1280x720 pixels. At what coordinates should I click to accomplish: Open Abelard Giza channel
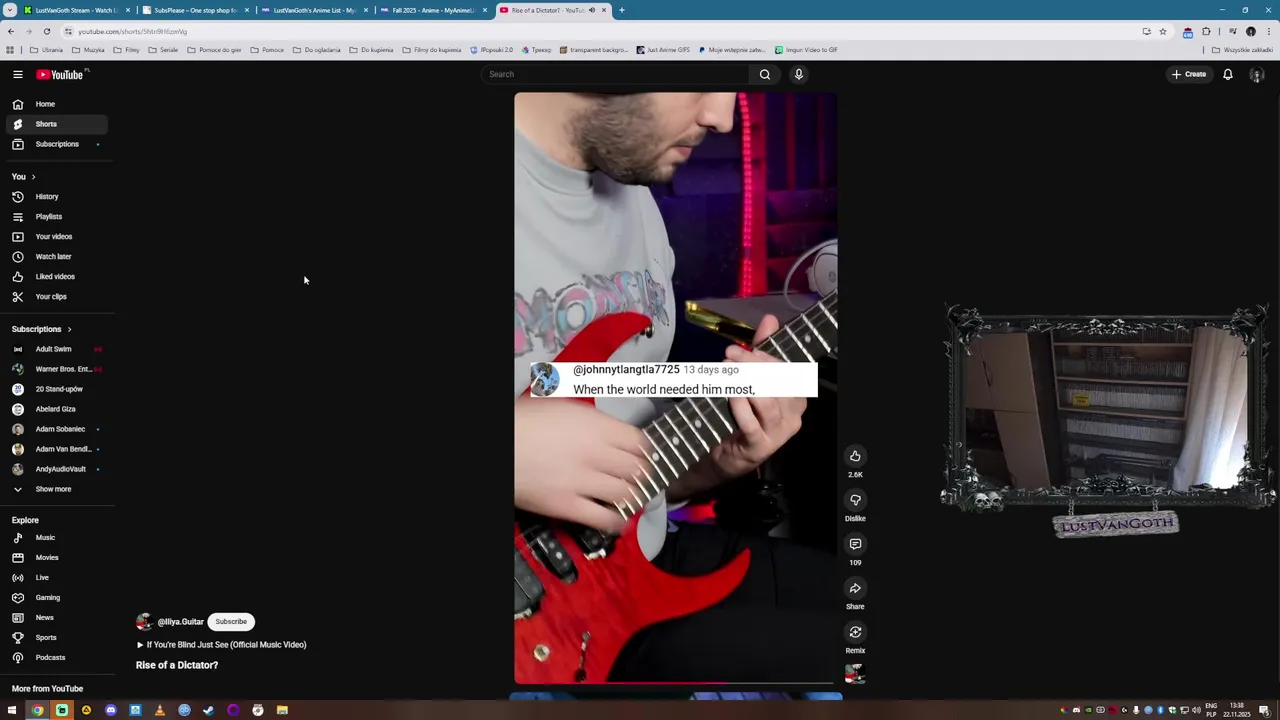click(x=56, y=409)
